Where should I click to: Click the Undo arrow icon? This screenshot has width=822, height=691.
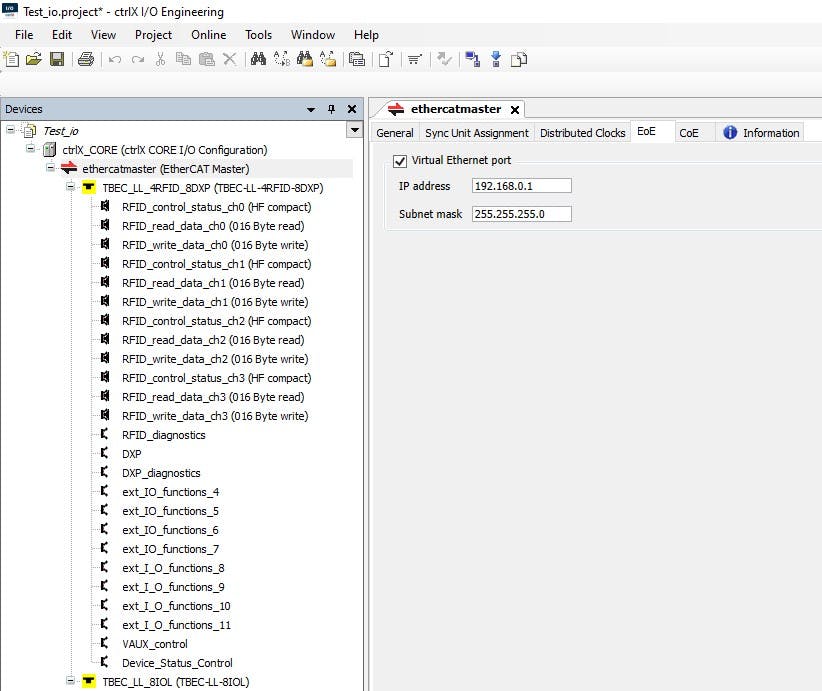[x=115, y=59]
